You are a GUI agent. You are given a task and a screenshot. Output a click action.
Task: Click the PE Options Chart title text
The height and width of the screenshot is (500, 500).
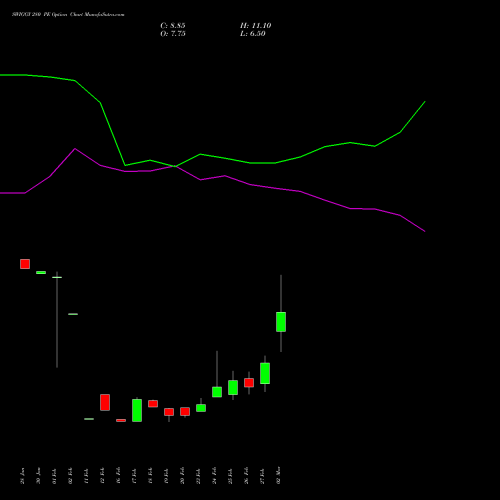68,15
